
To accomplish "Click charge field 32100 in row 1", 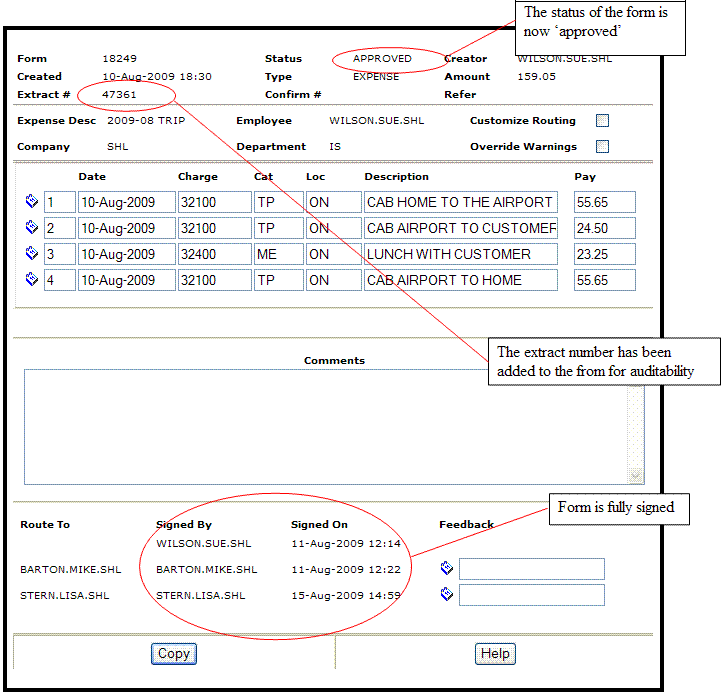I will point(215,202).
